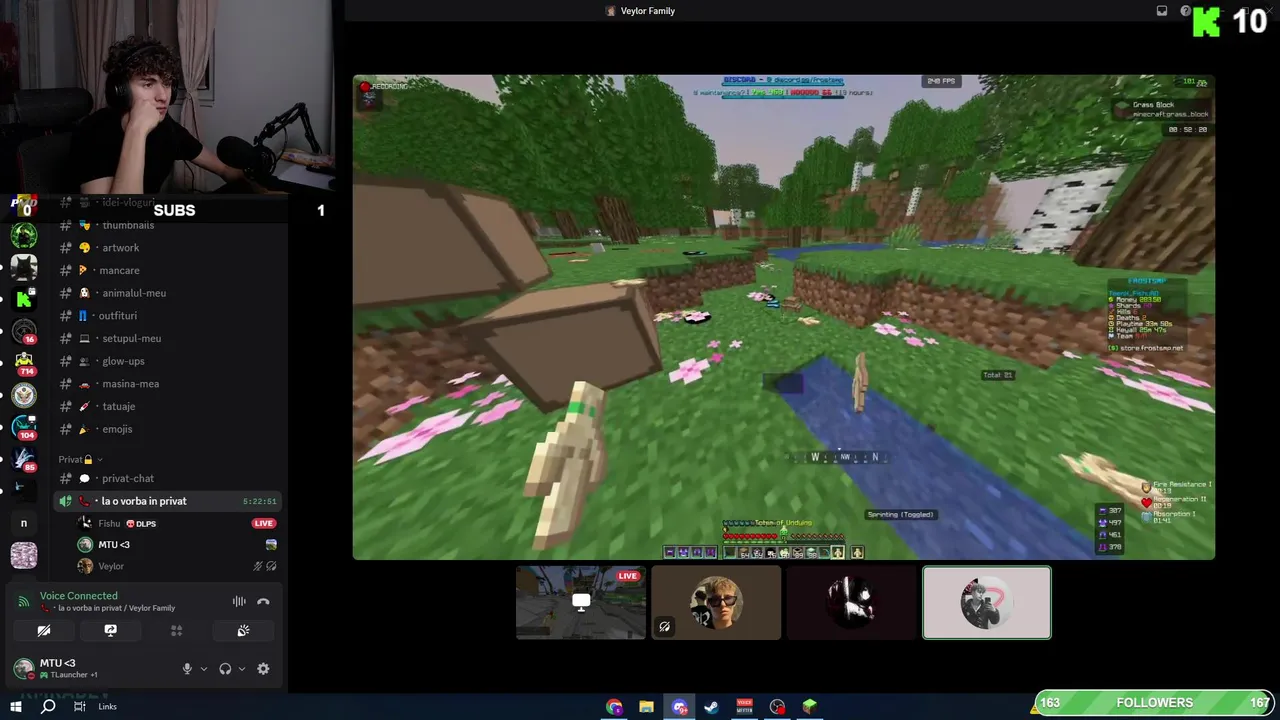
Task: Deafen using the headphones icon
Action: click(x=225, y=669)
